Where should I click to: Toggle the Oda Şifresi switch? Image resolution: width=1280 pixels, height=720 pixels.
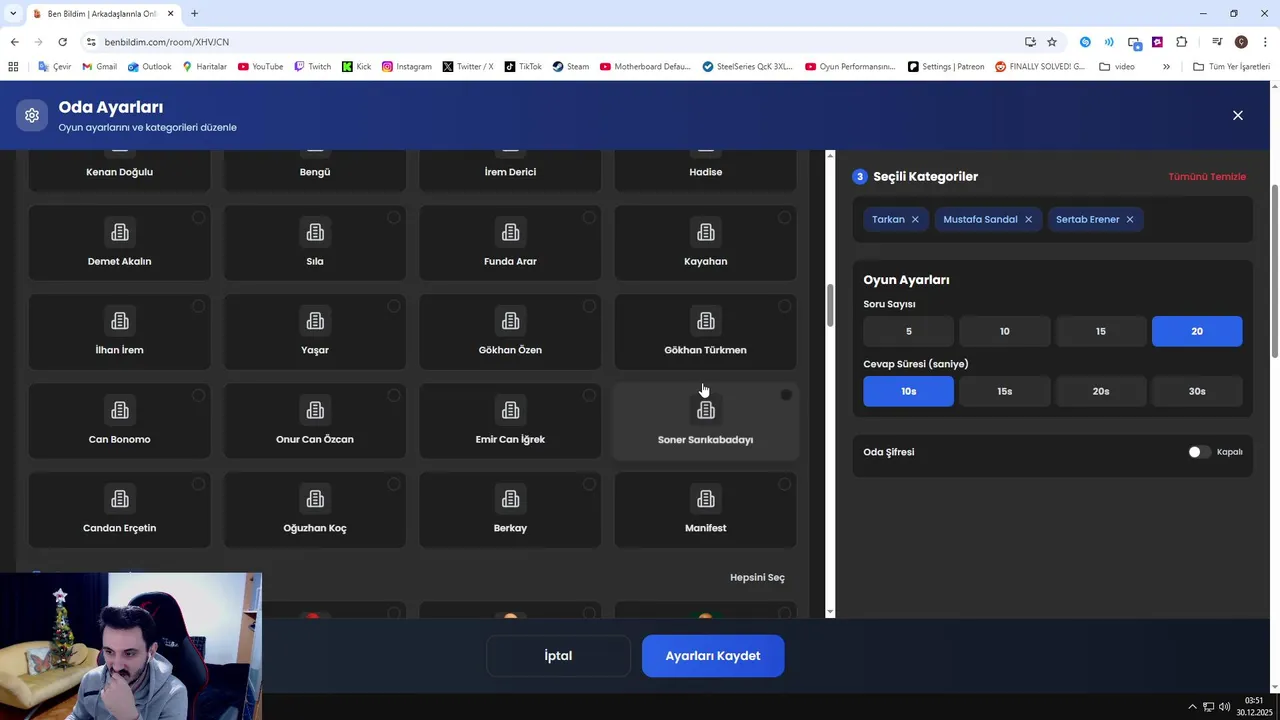click(x=1199, y=452)
